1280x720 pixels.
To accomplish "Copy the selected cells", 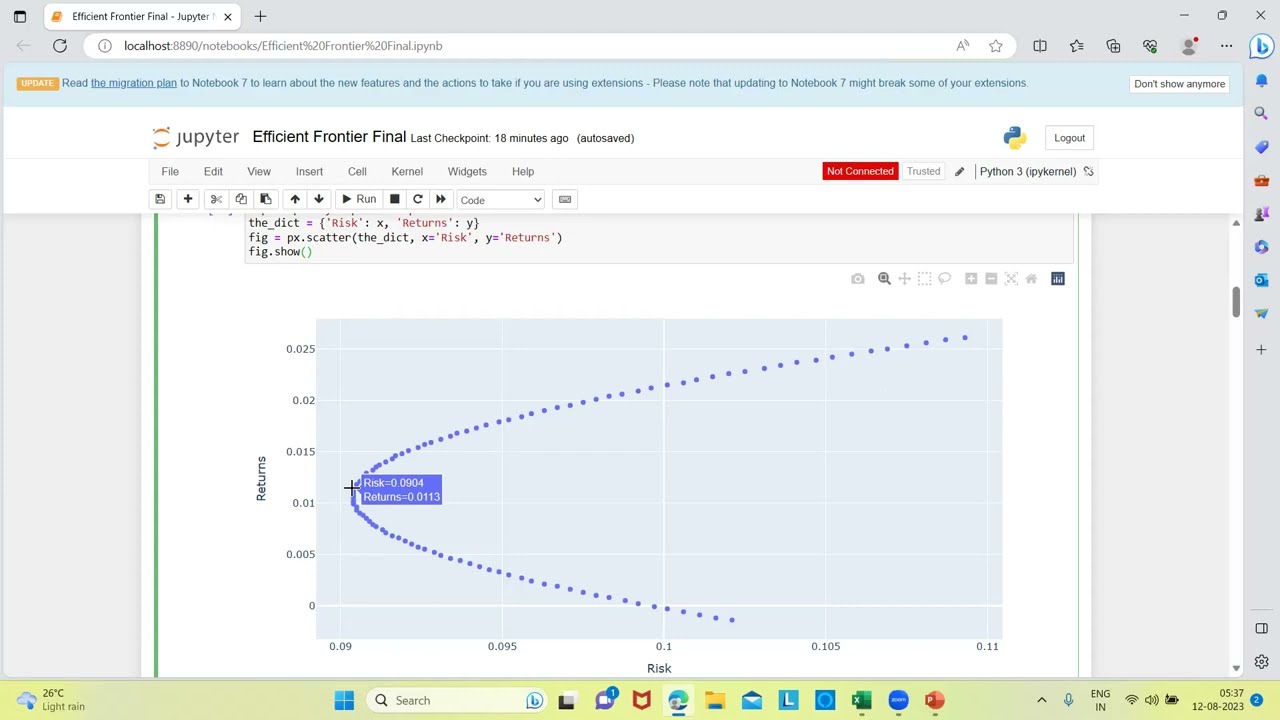I will pyautogui.click(x=241, y=199).
